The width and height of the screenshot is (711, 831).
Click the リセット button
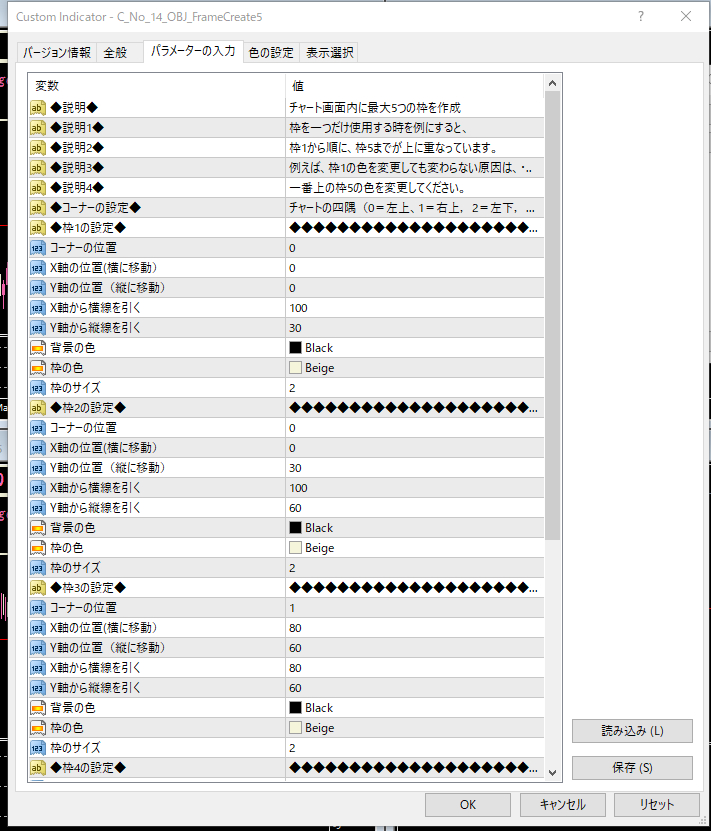click(x=657, y=805)
